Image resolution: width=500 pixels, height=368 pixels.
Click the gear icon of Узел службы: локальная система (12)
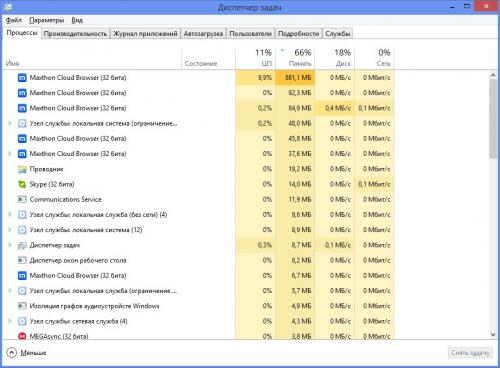click(22, 230)
